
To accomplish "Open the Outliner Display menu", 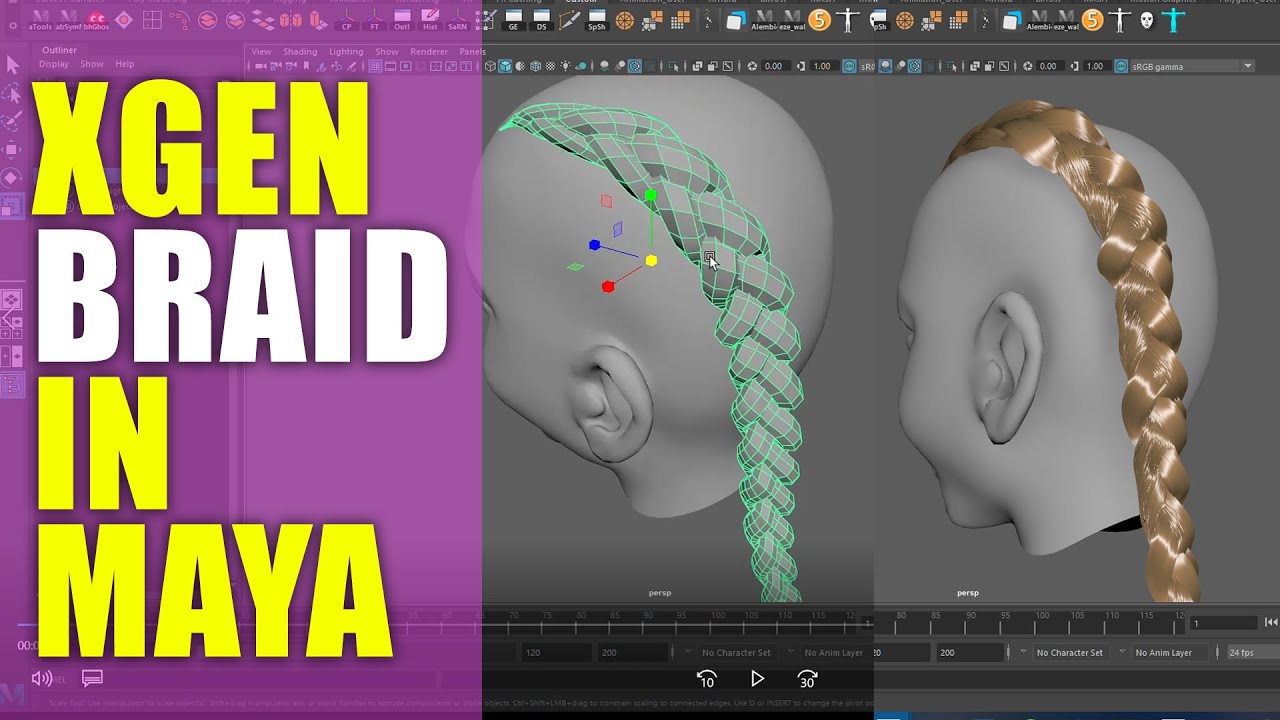I will coord(54,64).
